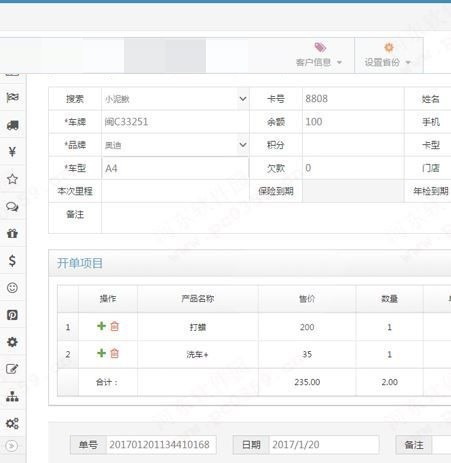Open the flag icon in sidebar
451x463 pixels.
(12, 97)
